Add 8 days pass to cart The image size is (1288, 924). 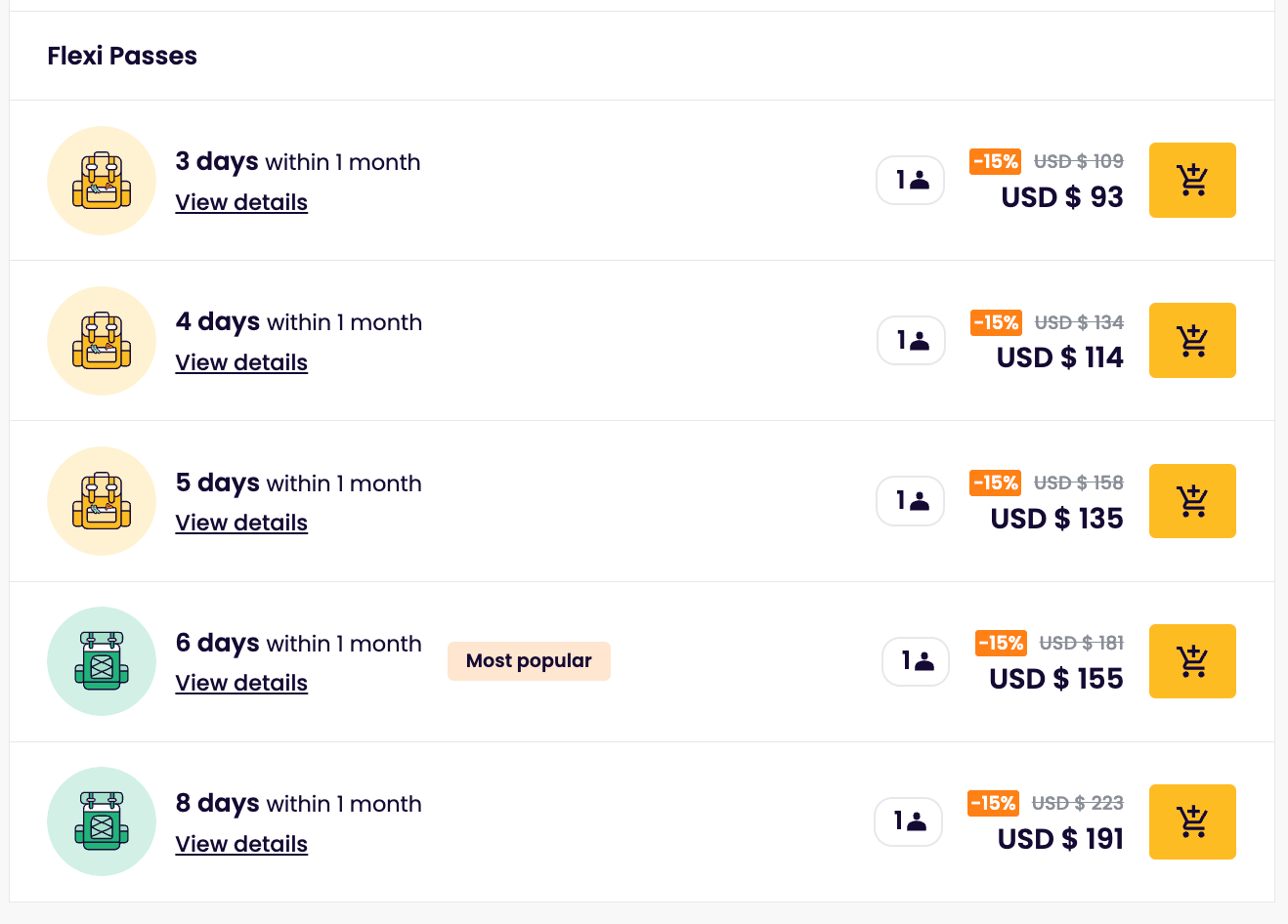point(1191,821)
